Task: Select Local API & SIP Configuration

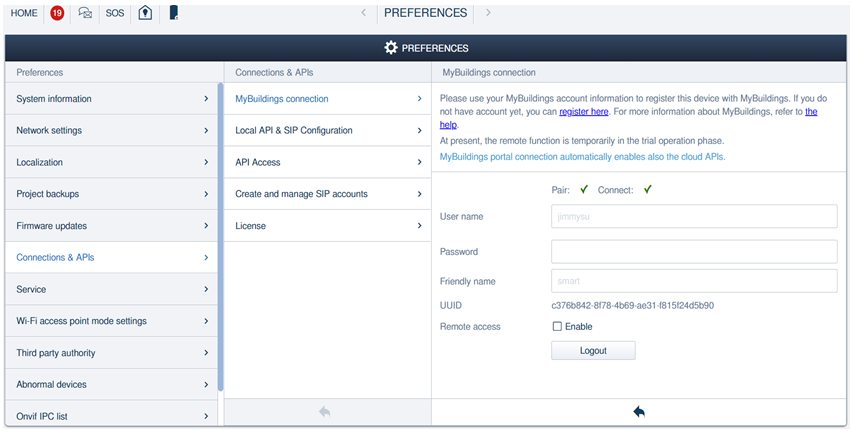Action: click(327, 131)
